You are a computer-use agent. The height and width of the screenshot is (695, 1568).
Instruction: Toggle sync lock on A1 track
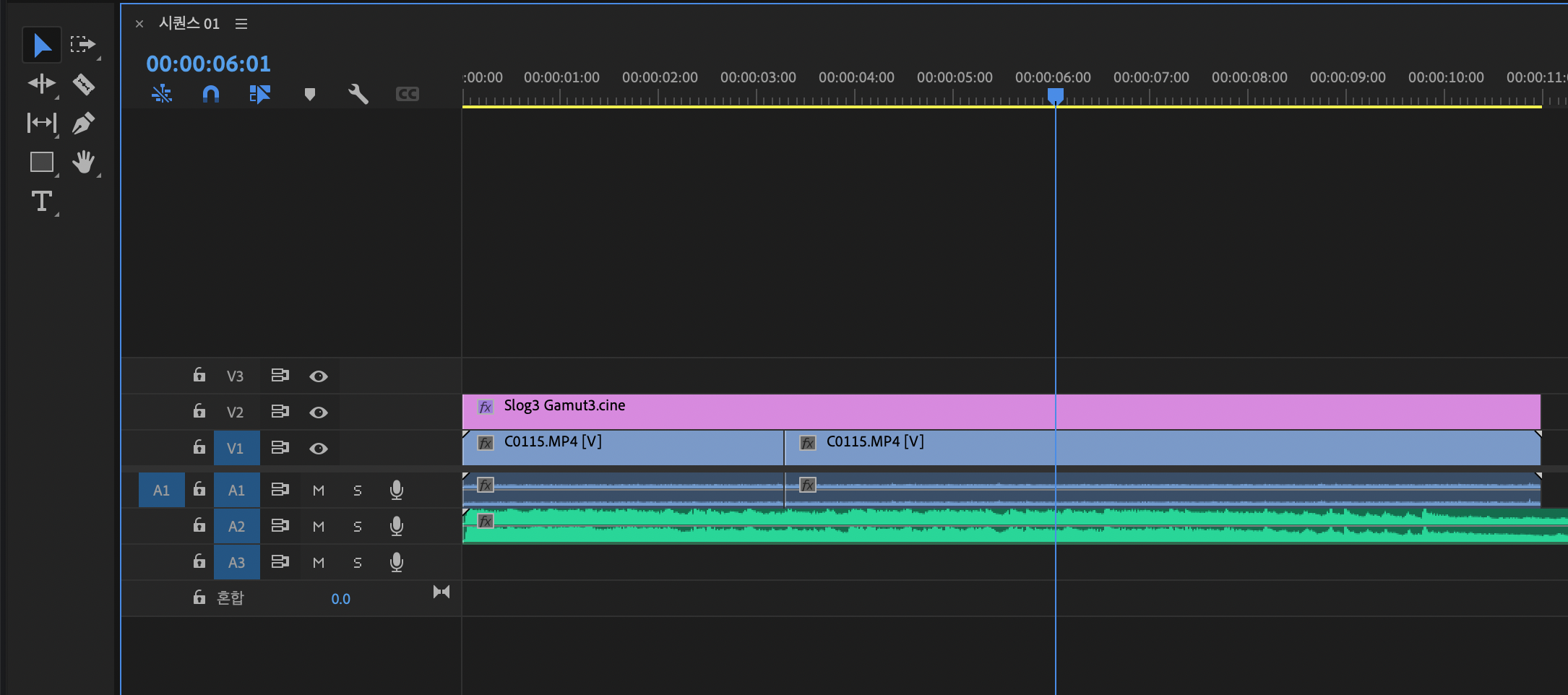[x=280, y=490]
